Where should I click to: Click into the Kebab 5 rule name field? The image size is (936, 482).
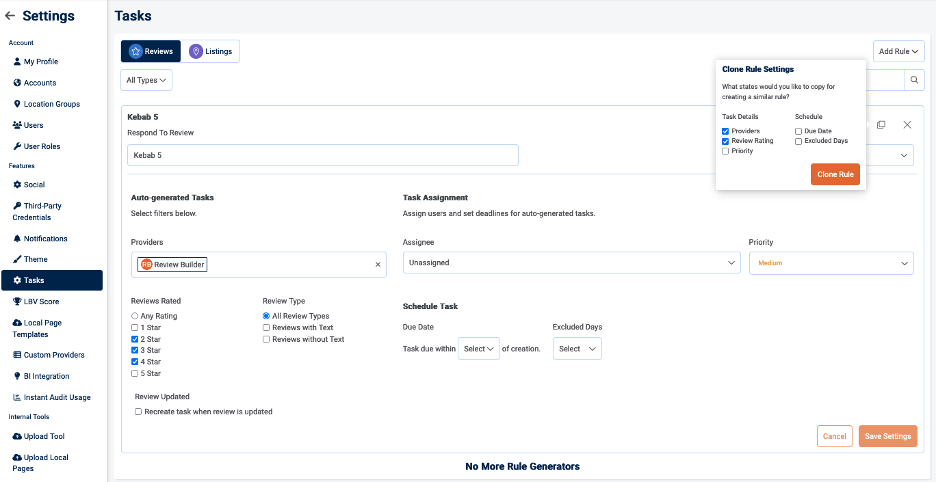point(322,155)
